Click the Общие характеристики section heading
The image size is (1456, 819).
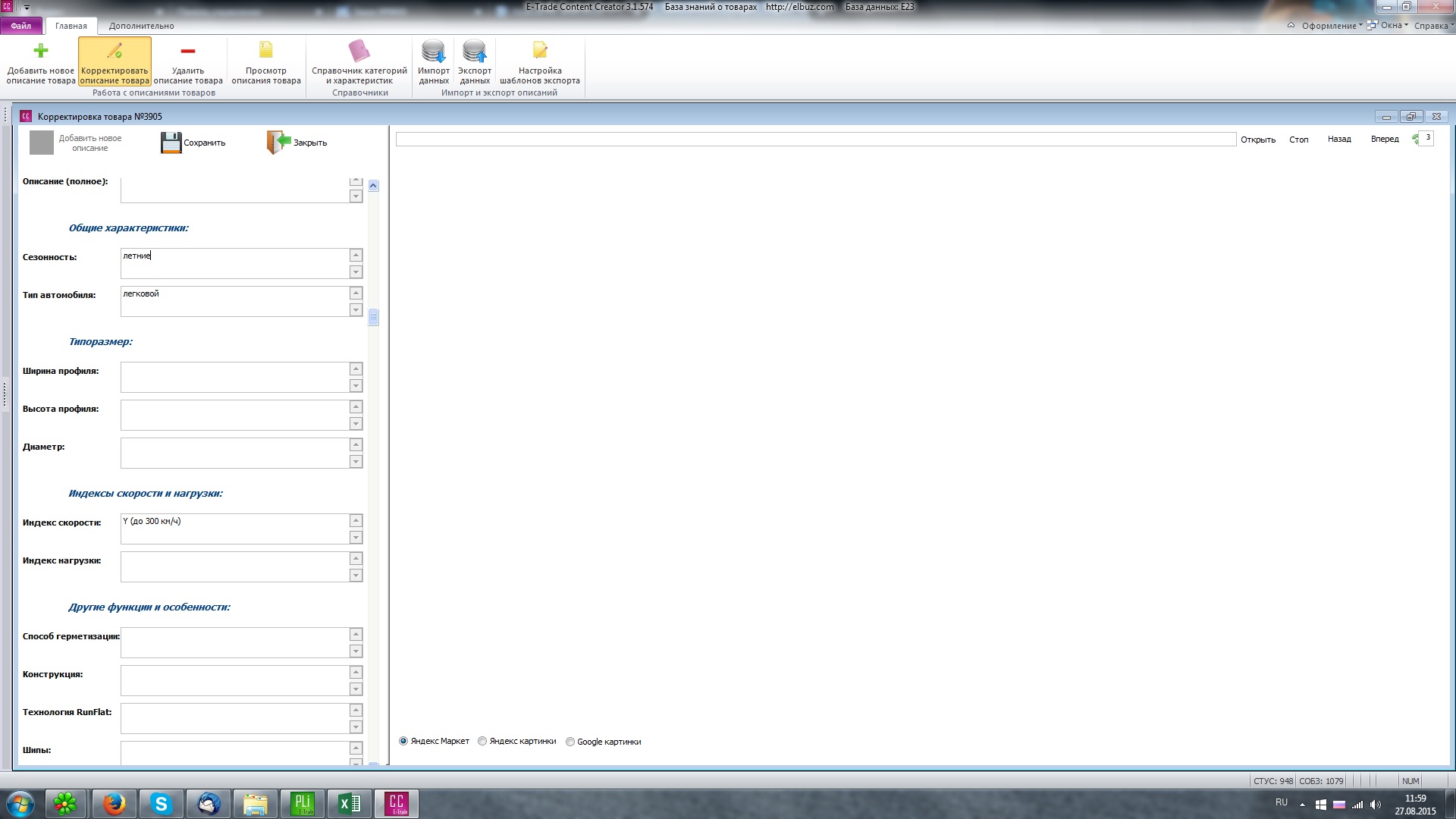(x=128, y=227)
